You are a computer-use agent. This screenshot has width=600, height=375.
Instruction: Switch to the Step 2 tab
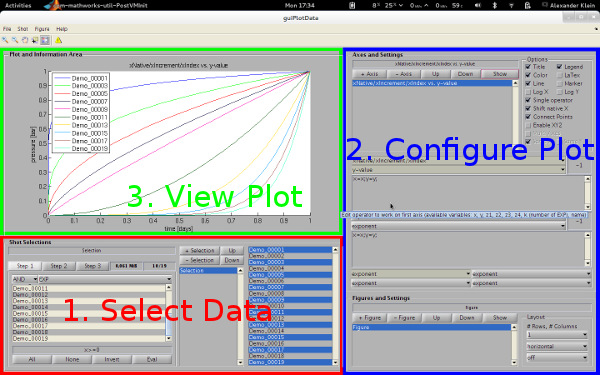point(59,266)
